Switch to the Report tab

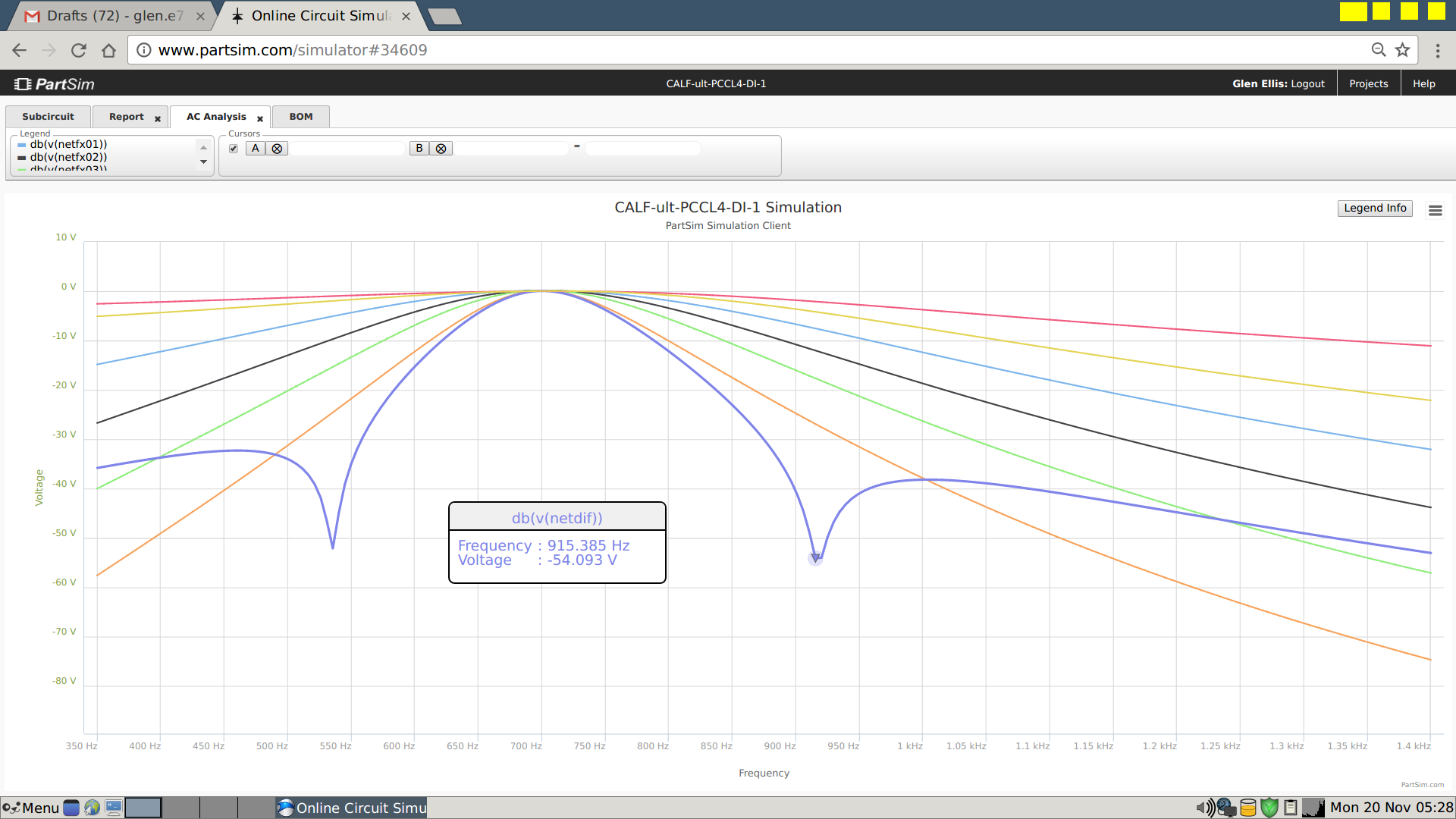[126, 117]
